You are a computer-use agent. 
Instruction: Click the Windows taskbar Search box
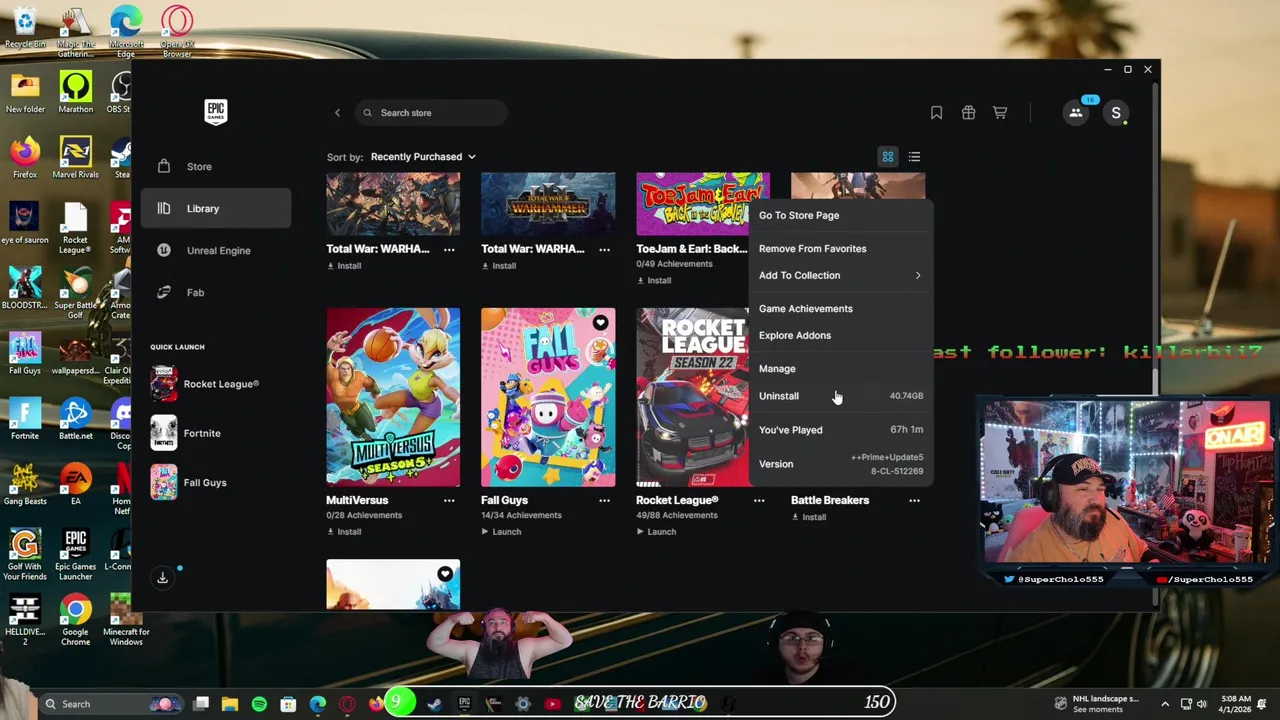coord(111,704)
